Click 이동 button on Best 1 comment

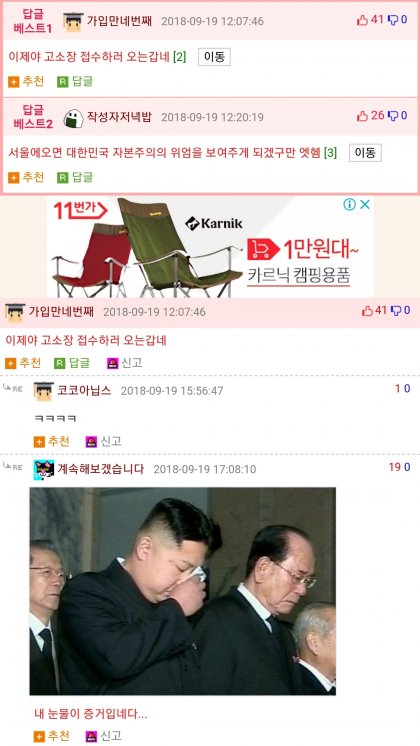click(214, 57)
